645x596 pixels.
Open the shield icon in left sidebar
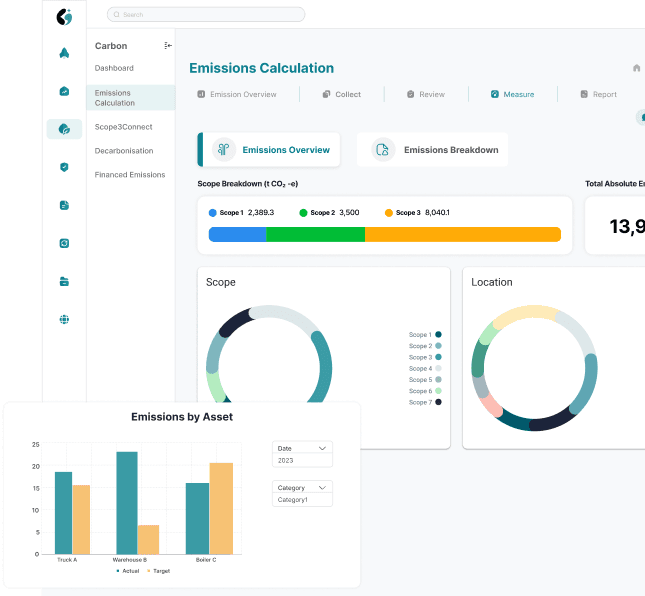64,167
